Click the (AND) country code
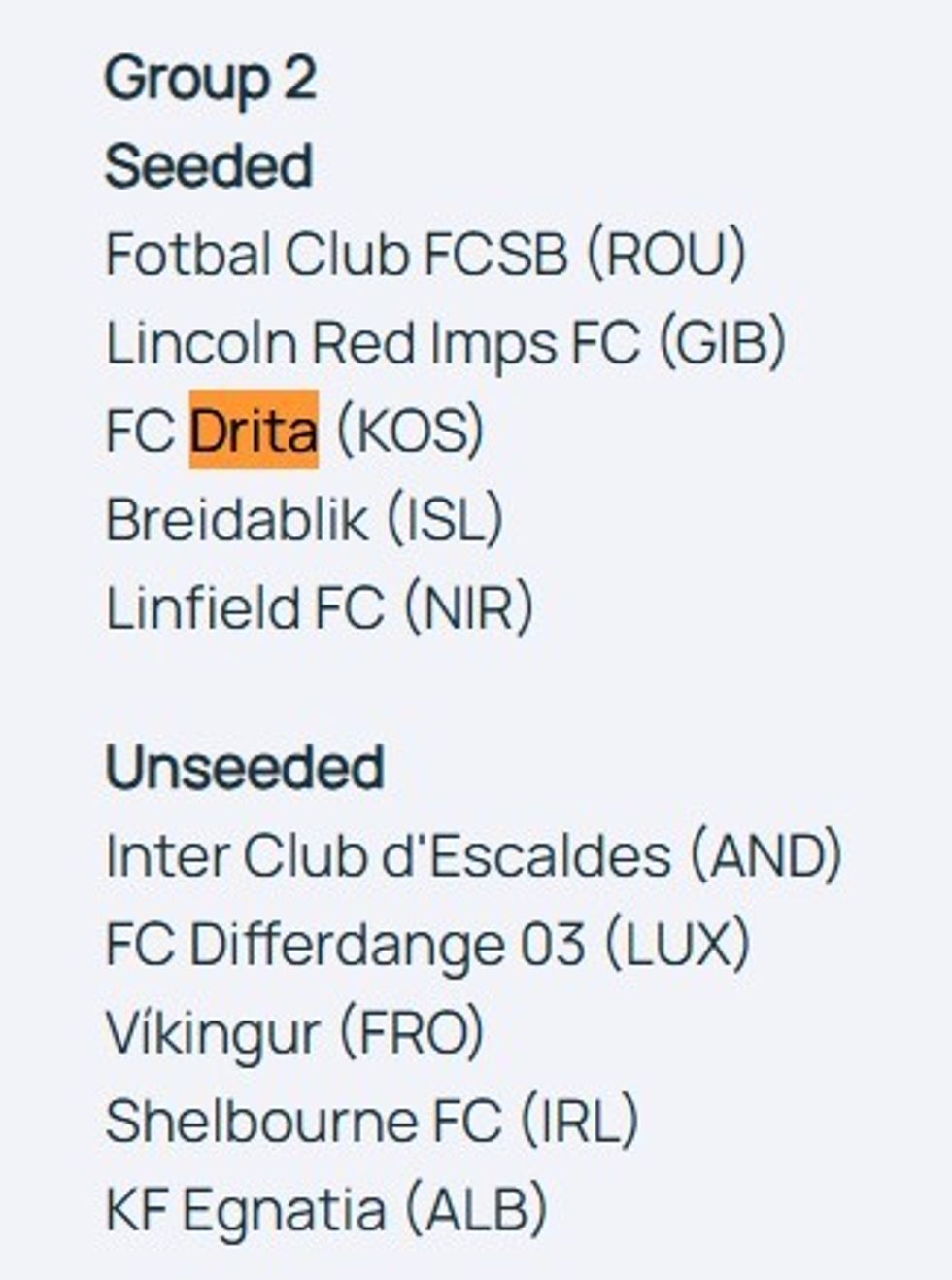The image size is (952, 1280). point(765,856)
